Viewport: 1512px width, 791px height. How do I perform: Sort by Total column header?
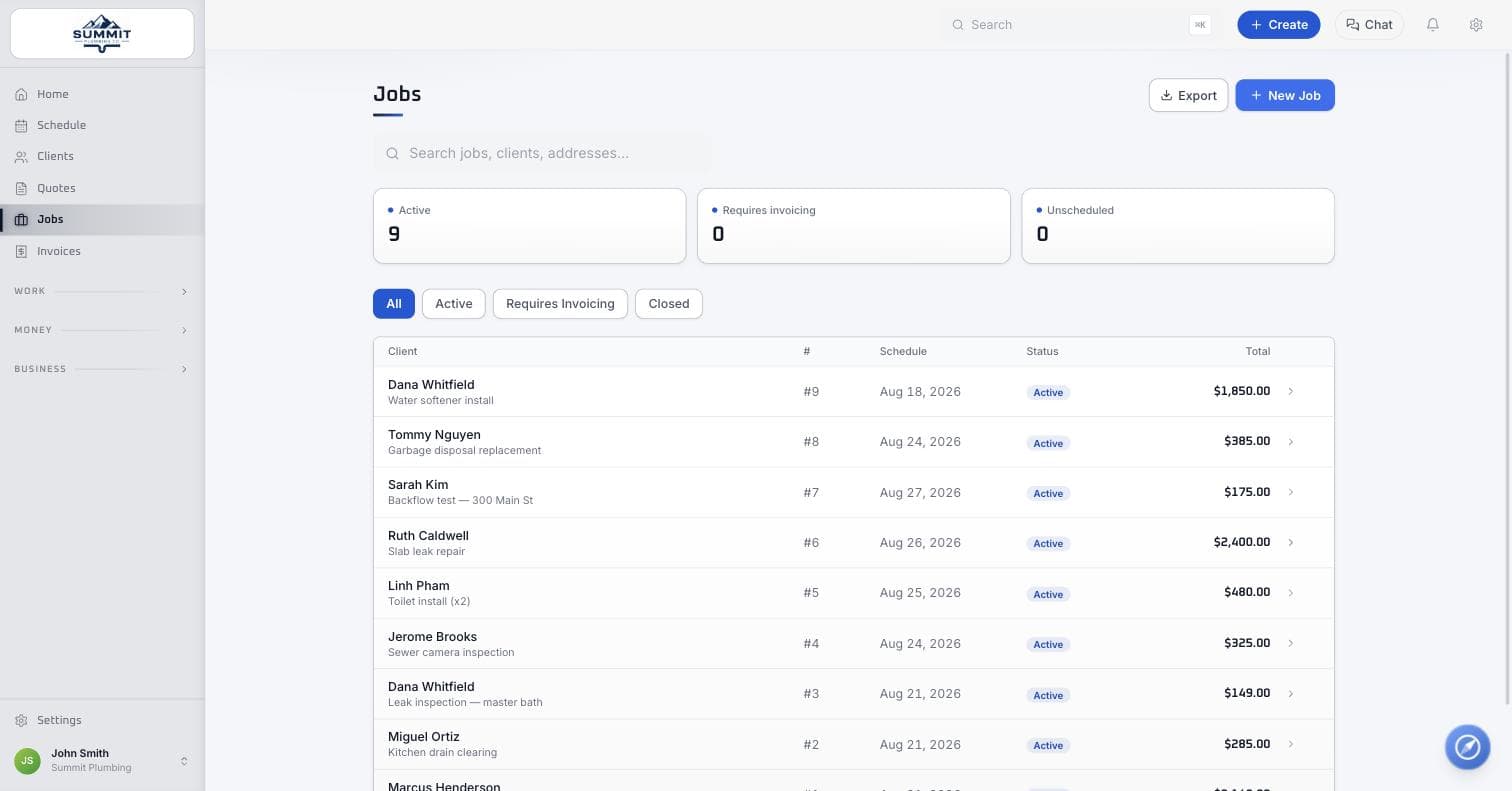(x=1258, y=351)
